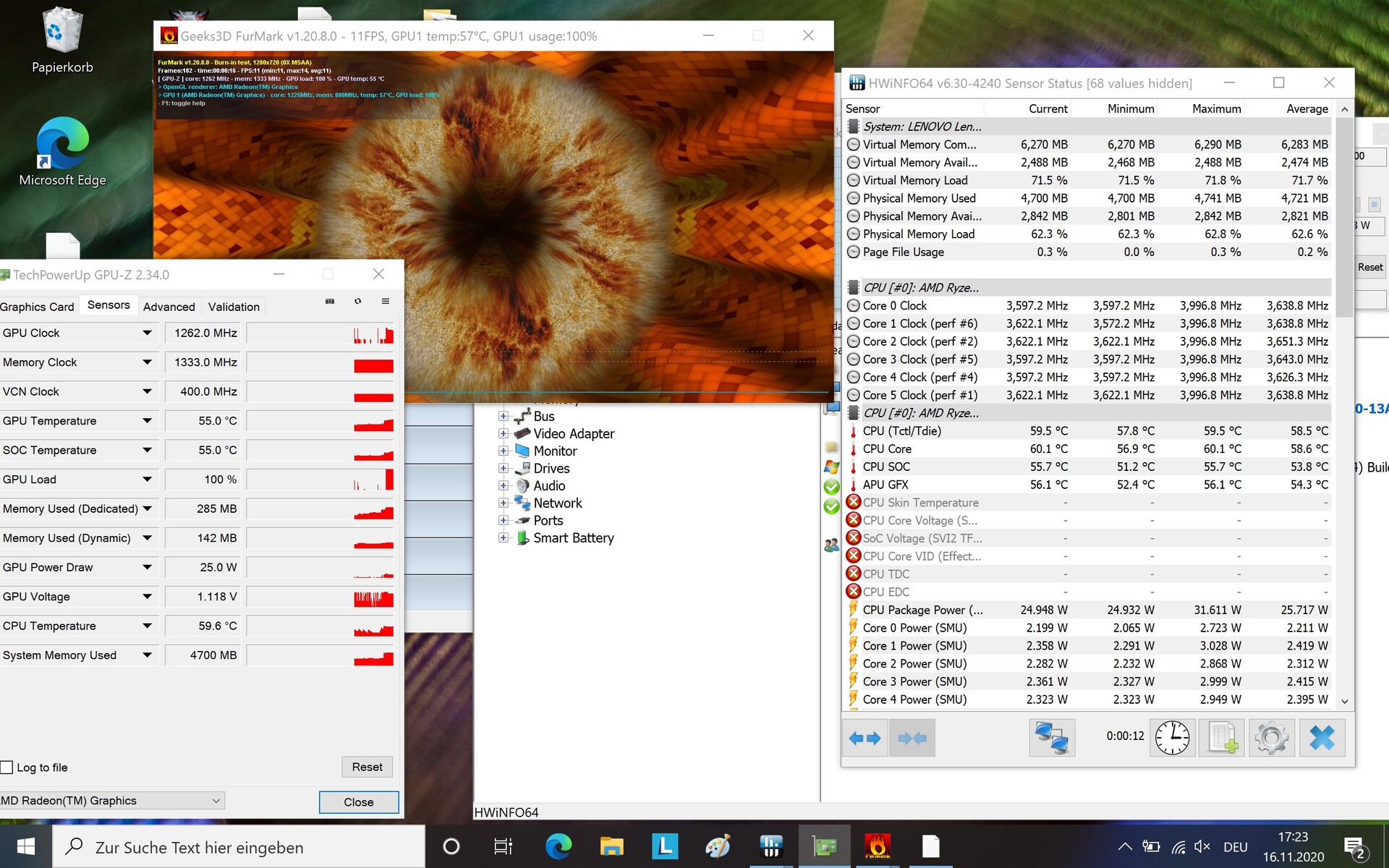Click the blue X to close HWiNFO sensors
Viewport: 1389px width, 868px height.
[x=1322, y=738]
